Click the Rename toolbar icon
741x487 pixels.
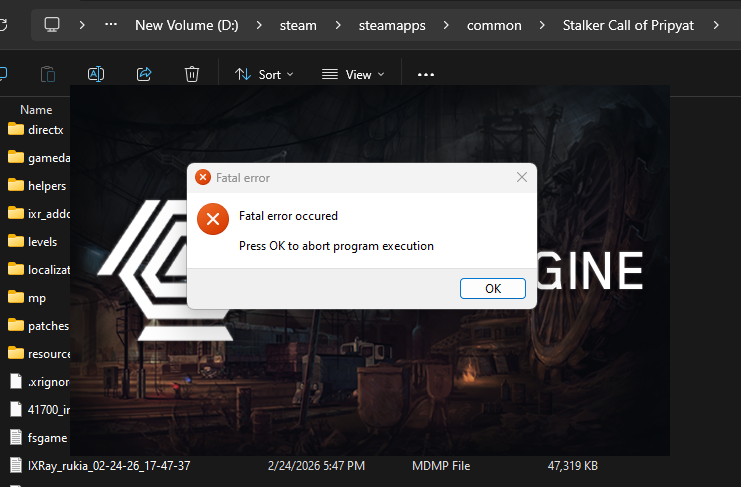96,74
